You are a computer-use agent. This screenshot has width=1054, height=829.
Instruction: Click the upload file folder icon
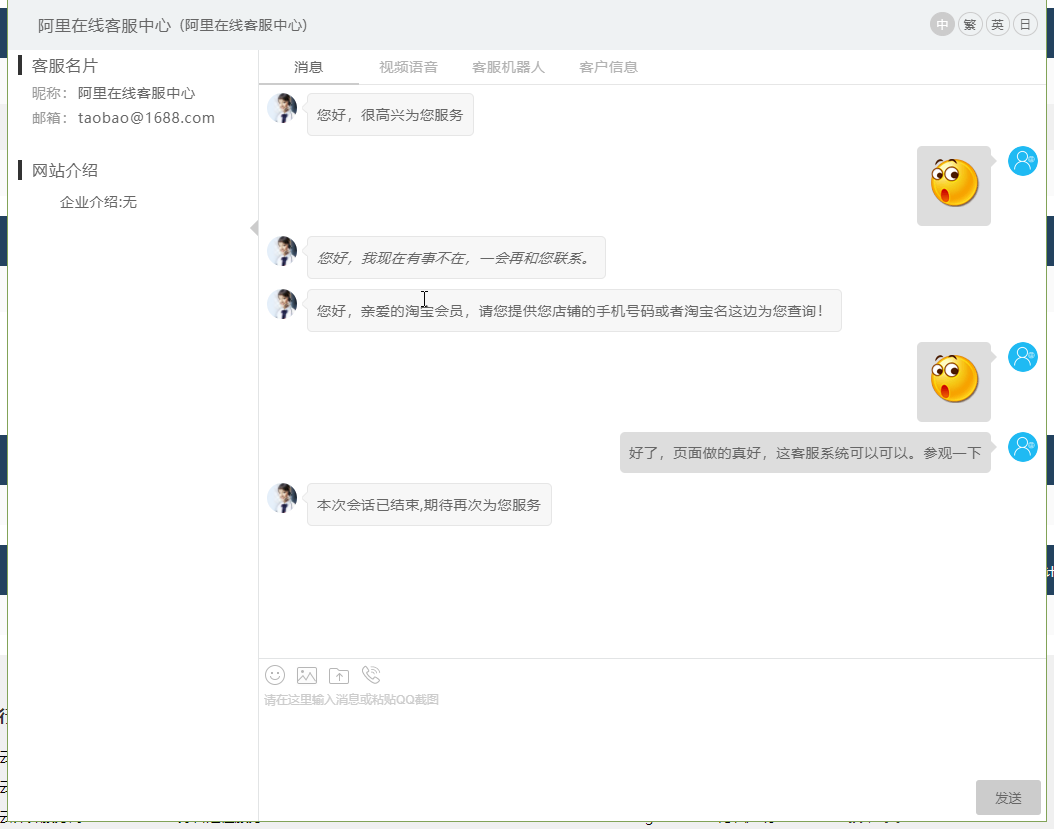pyautogui.click(x=339, y=675)
